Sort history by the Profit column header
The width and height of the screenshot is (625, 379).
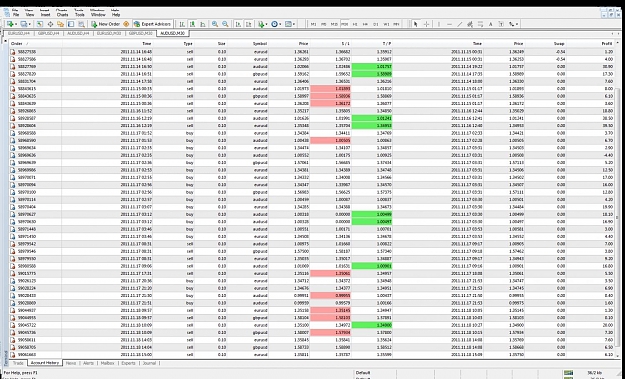click(x=589, y=43)
